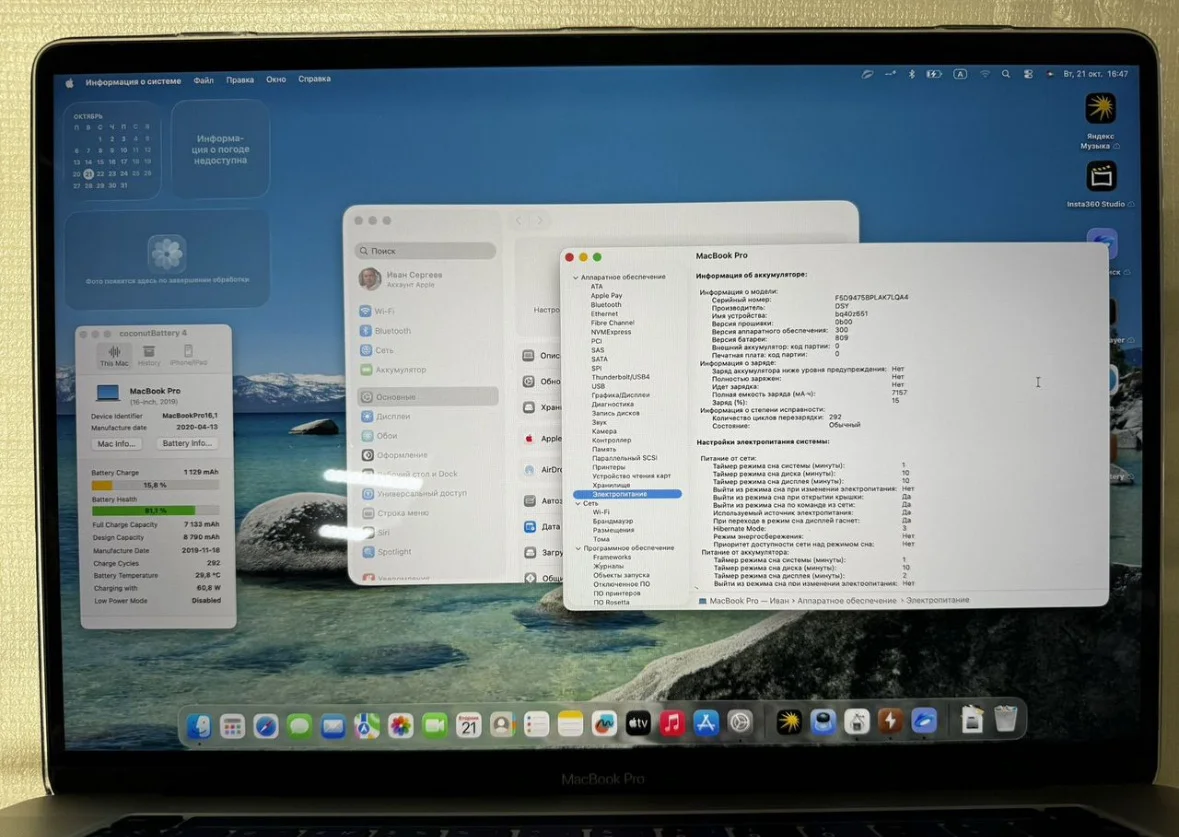Open Yandex Music sunburst icon in Dock
The height and width of the screenshot is (837, 1179).
[789, 723]
